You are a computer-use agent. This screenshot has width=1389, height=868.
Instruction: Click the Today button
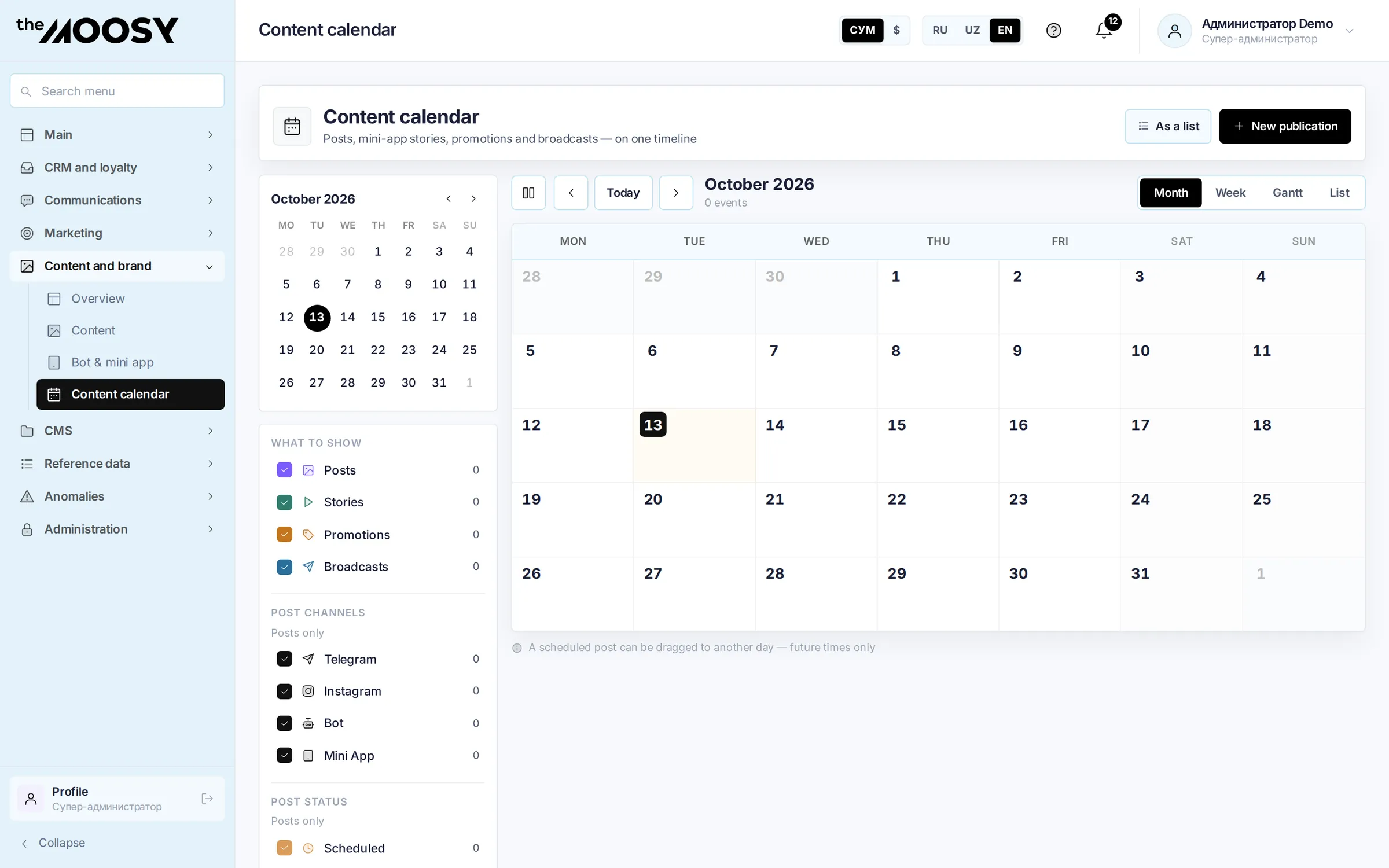pos(623,193)
